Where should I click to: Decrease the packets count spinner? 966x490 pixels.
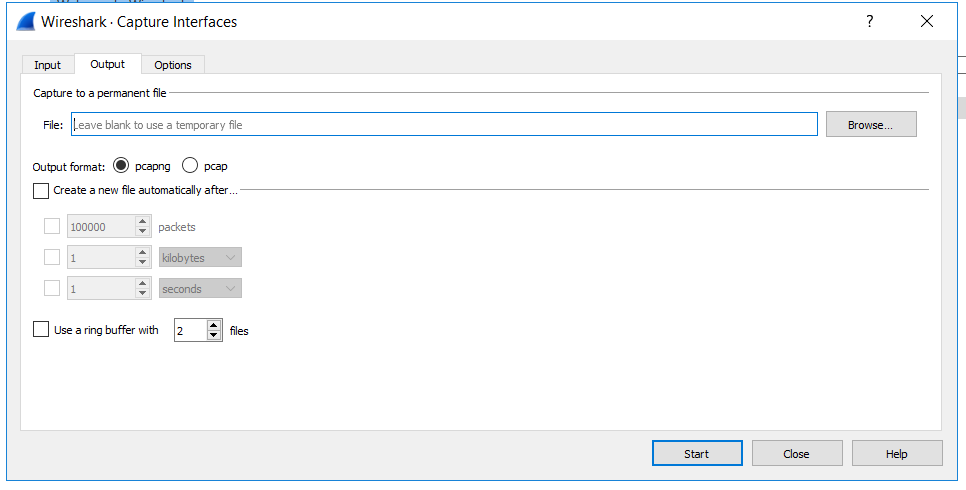tap(143, 232)
